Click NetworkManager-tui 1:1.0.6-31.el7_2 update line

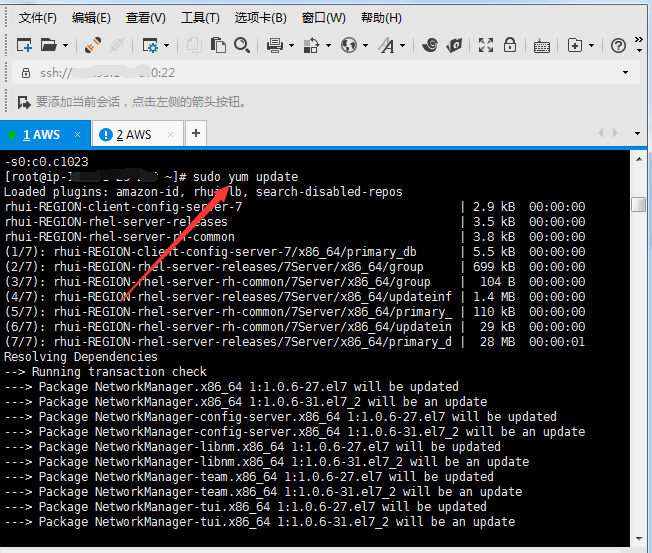(259, 522)
